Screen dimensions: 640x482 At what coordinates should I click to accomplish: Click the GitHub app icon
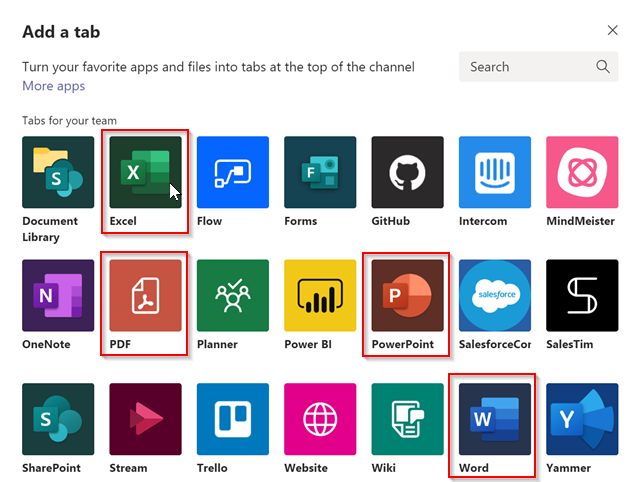click(407, 172)
